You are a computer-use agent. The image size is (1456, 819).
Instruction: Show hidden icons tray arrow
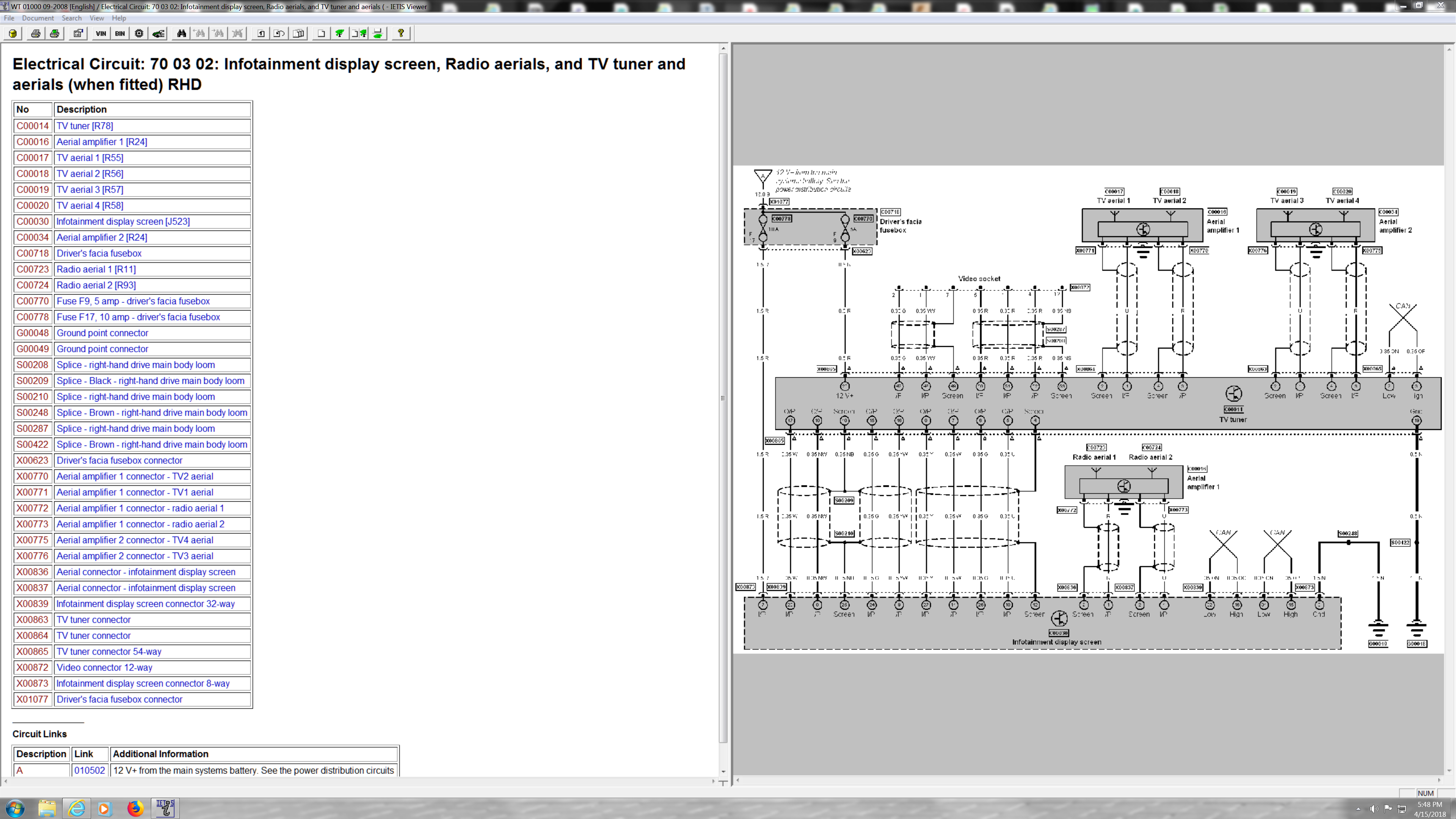(x=1358, y=809)
